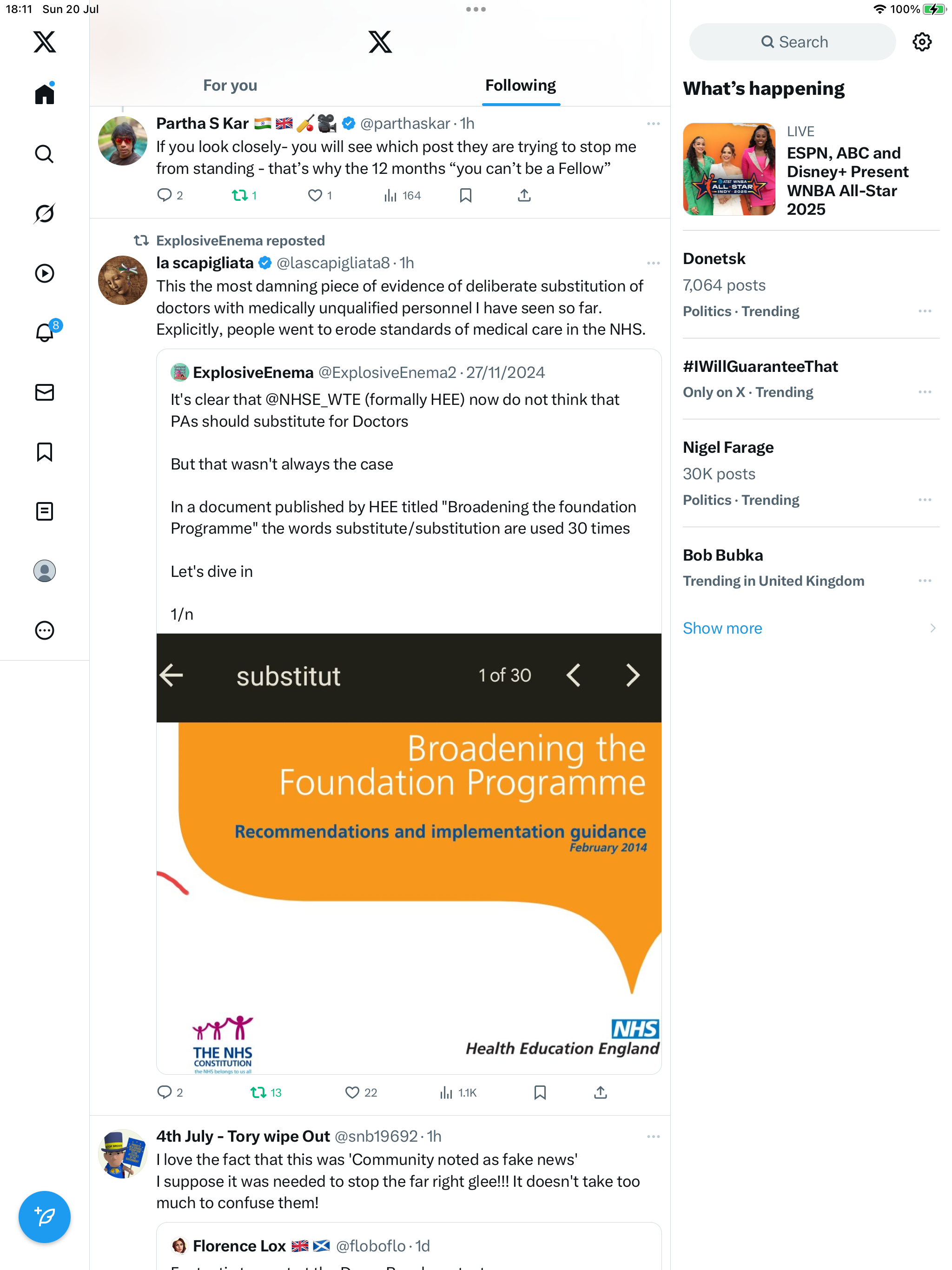Open Messages envelope in sidebar

[44, 392]
